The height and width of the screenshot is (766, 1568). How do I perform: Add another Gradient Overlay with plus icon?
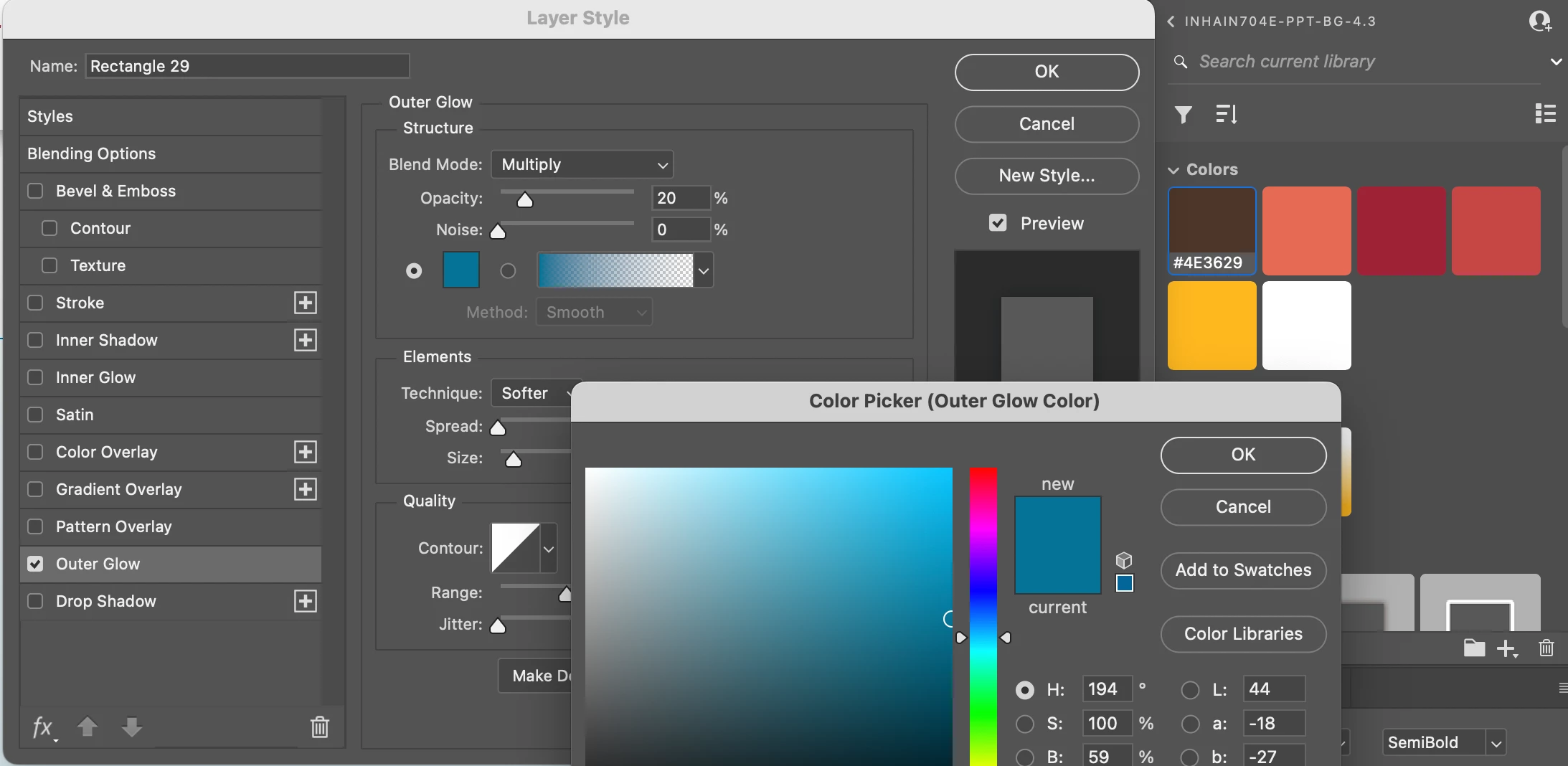tap(306, 489)
